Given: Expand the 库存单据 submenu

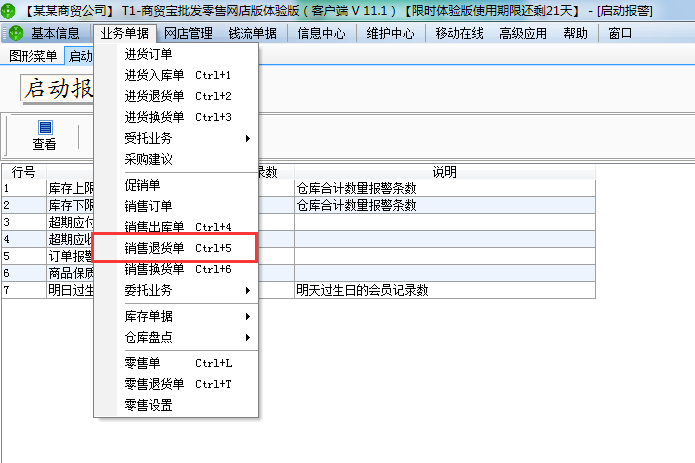Looking at the screenshot, I should coord(176,316).
